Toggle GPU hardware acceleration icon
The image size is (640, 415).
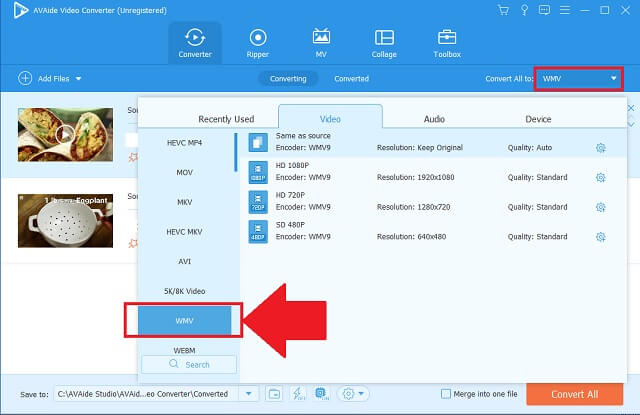(322, 394)
